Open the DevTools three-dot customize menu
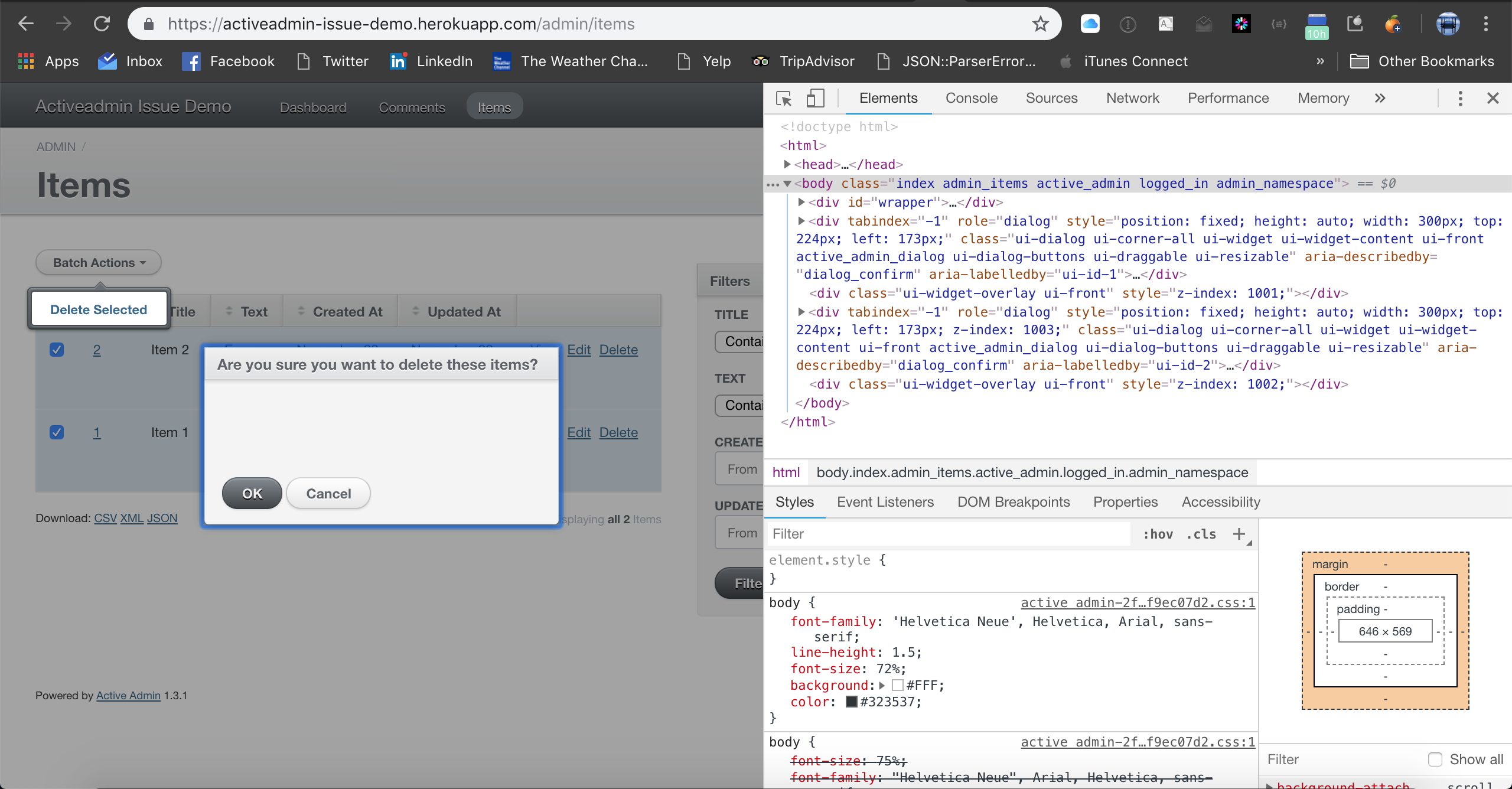The width and height of the screenshot is (1512, 789). [x=1459, y=98]
